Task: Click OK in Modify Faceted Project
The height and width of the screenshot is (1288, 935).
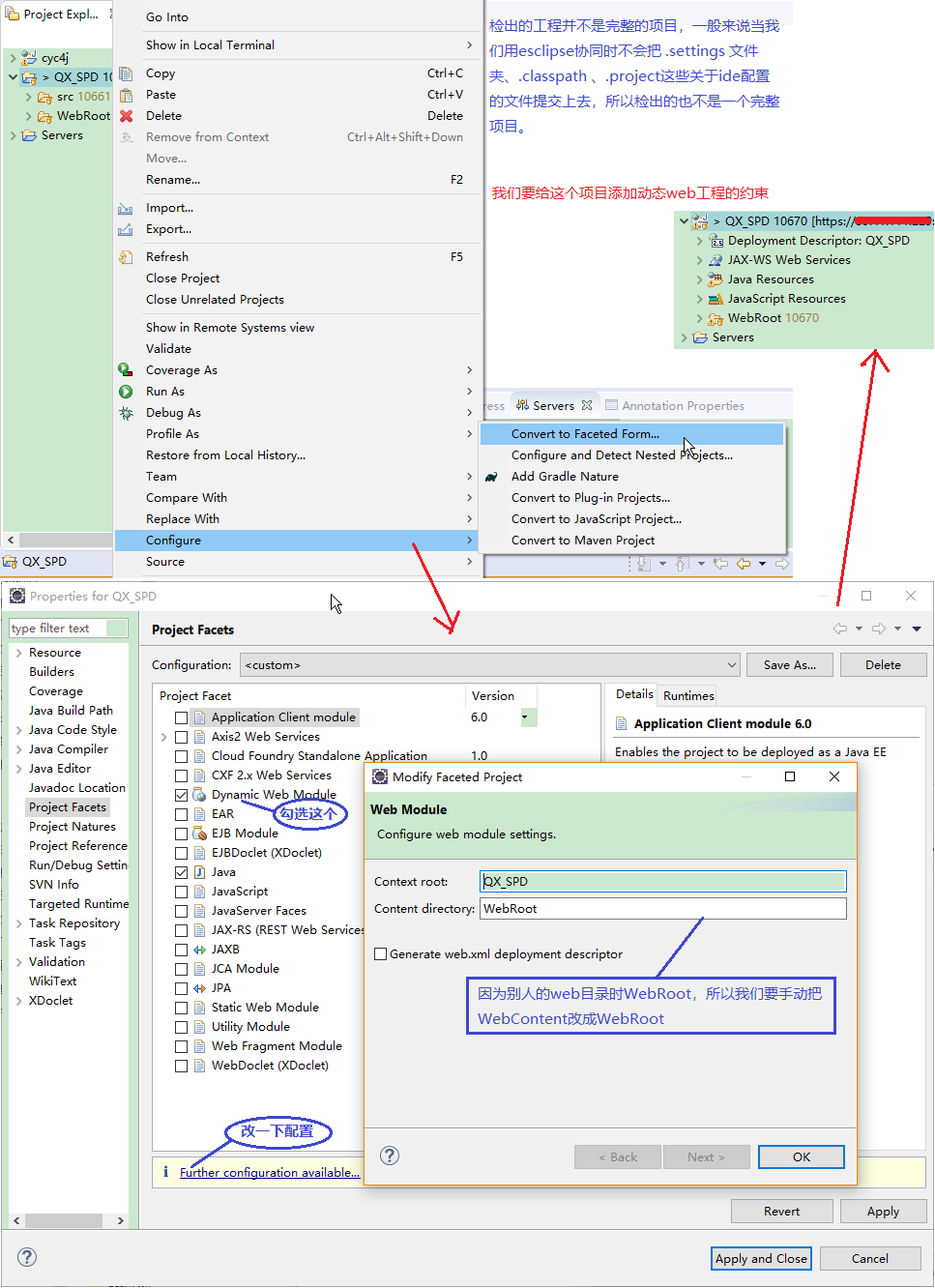Action: point(802,1157)
